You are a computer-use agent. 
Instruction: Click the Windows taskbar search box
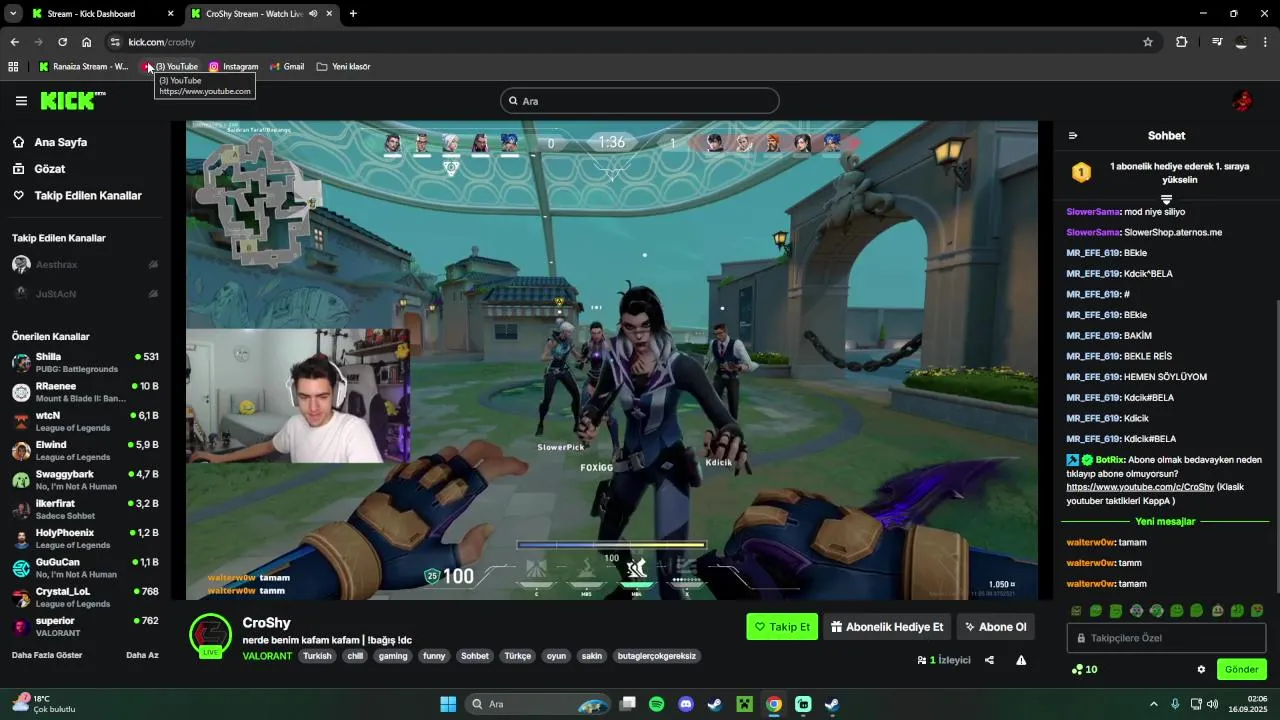[539, 704]
